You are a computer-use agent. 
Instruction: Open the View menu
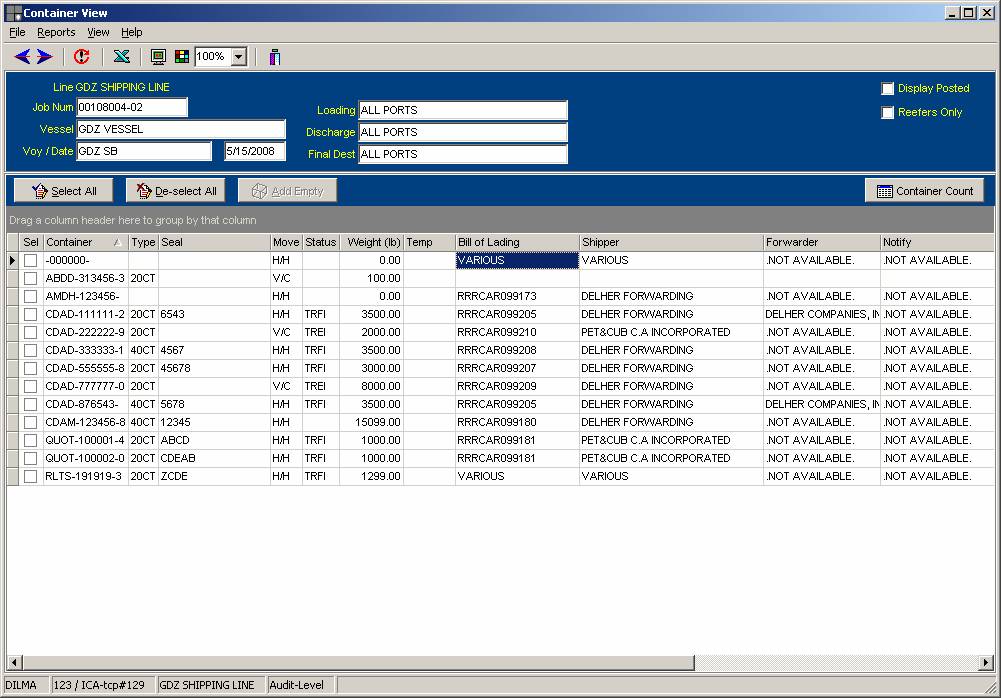pos(98,32)
